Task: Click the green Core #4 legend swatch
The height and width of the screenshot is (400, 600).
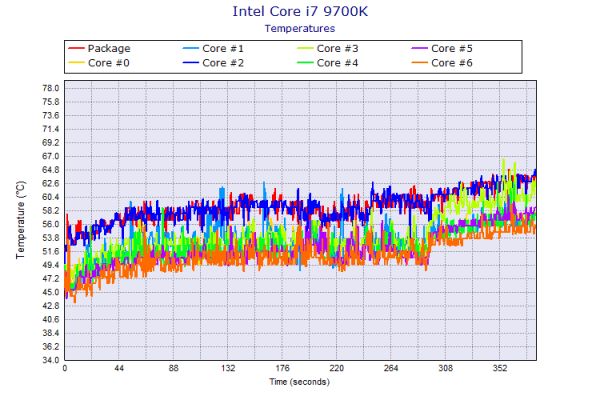Action: (305, 63)
